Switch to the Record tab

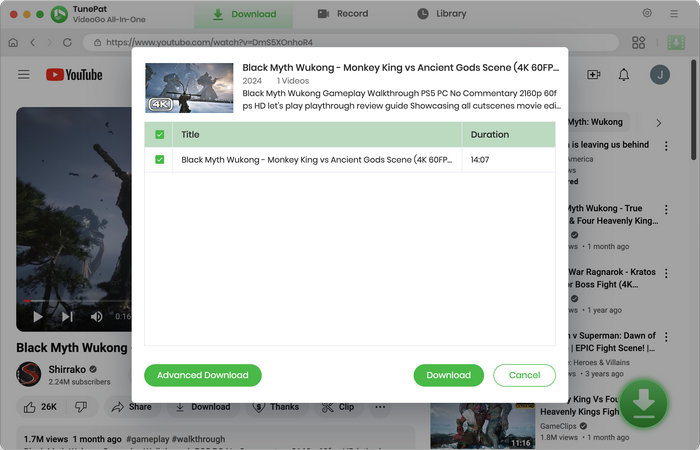click(x=343, y=14)
